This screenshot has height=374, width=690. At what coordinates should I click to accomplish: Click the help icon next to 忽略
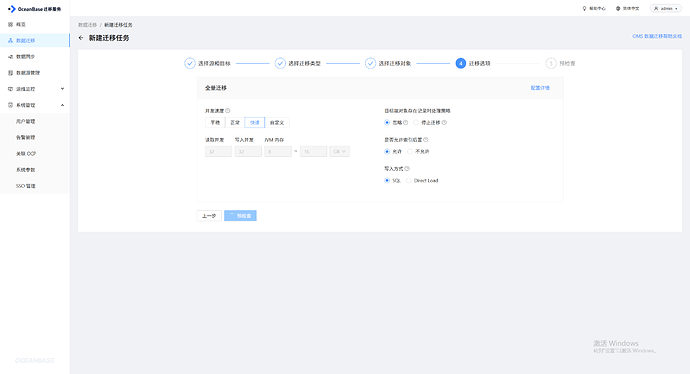click(x=406, y=123)
